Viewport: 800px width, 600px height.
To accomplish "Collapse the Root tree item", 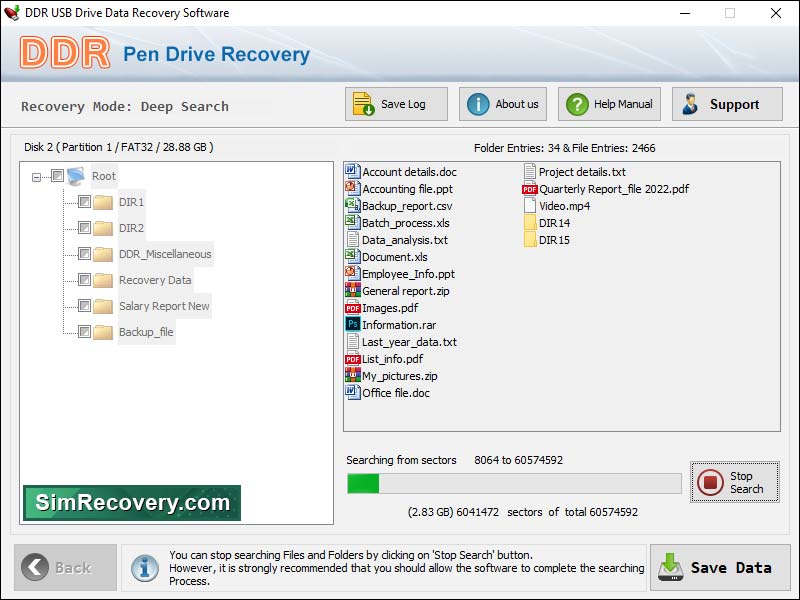I will 38,175.
